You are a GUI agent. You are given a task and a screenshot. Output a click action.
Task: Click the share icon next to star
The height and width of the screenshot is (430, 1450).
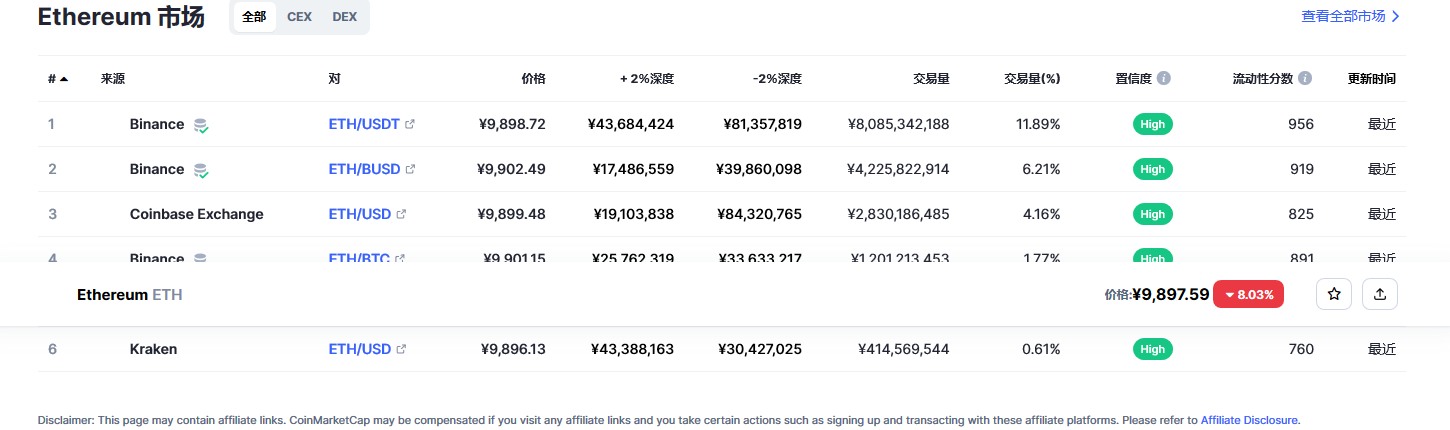[x=1380, y=294]
